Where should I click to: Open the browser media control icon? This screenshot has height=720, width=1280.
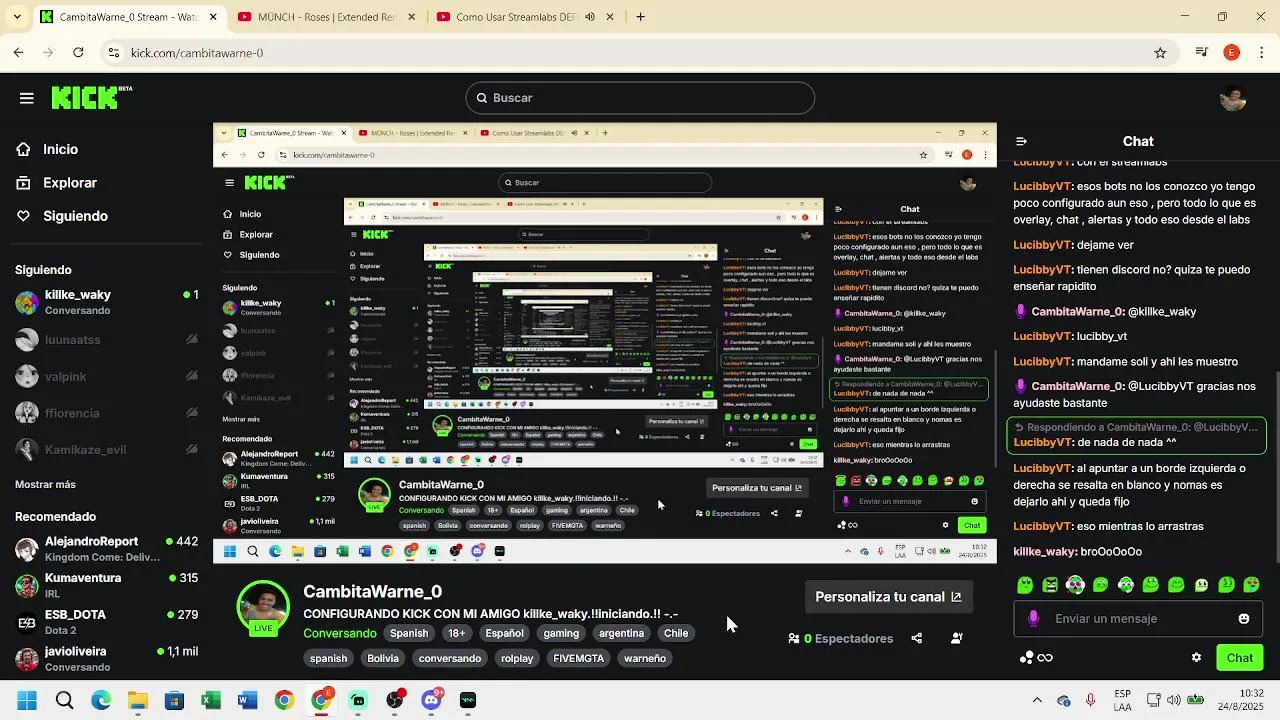coord(1202,53)
